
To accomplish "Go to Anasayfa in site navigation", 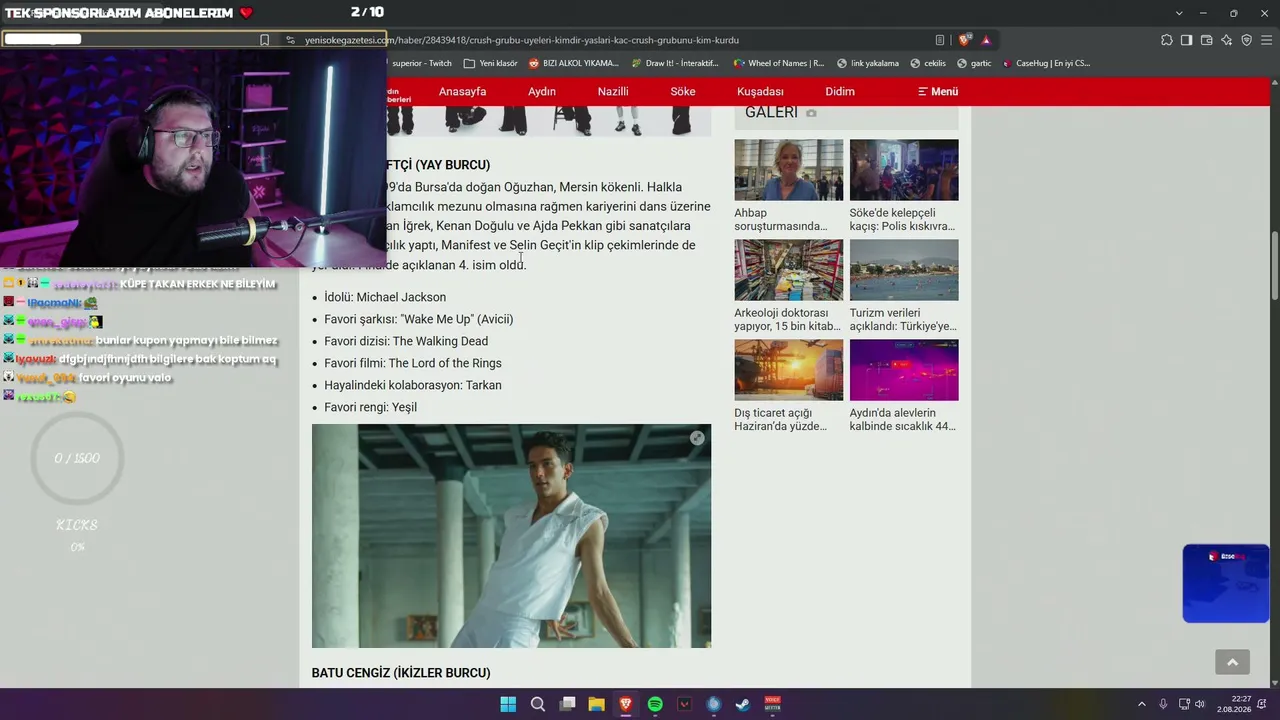I will pyautogui.click(x=462, y=91).
